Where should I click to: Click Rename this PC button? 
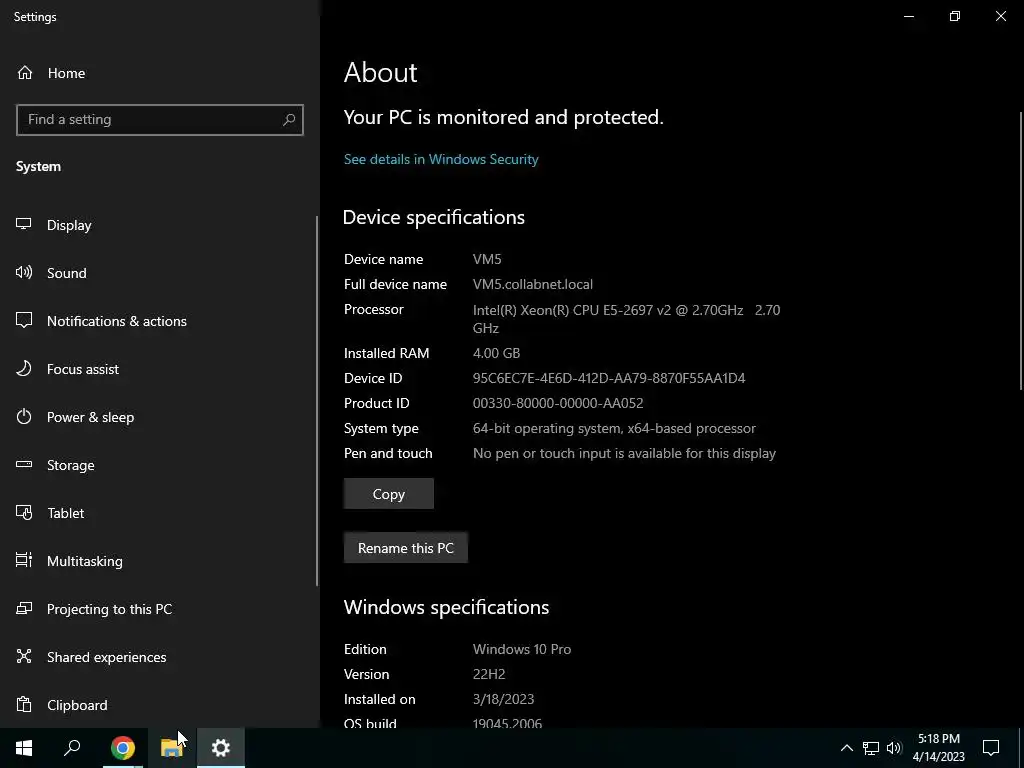pyautogui.click(x=406, y=548)
